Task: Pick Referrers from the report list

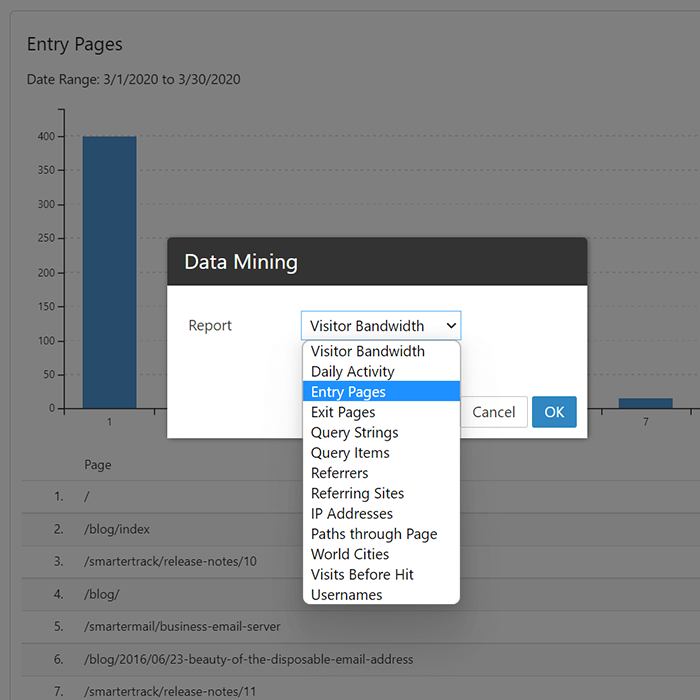Action: [x=381, y=473]
